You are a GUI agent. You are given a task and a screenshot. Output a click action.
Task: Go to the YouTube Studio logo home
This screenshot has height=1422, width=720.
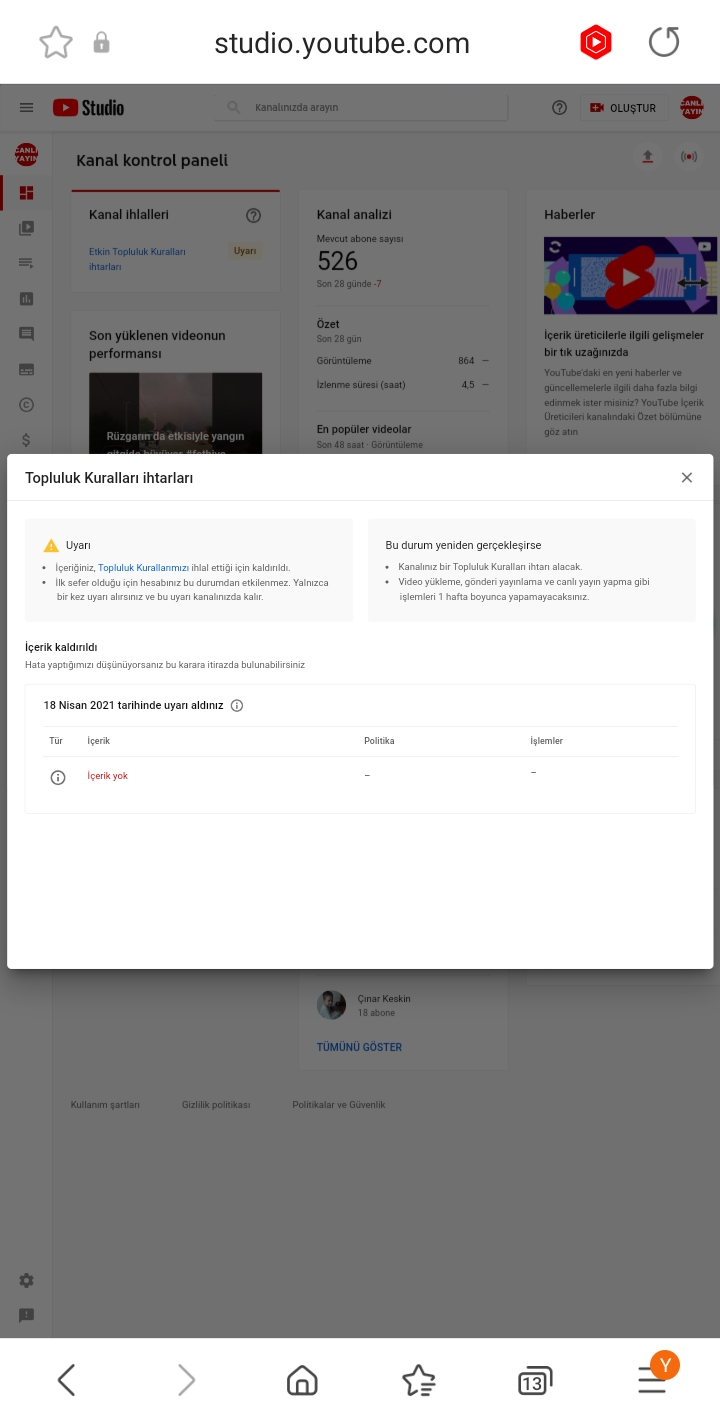point(88,108)
